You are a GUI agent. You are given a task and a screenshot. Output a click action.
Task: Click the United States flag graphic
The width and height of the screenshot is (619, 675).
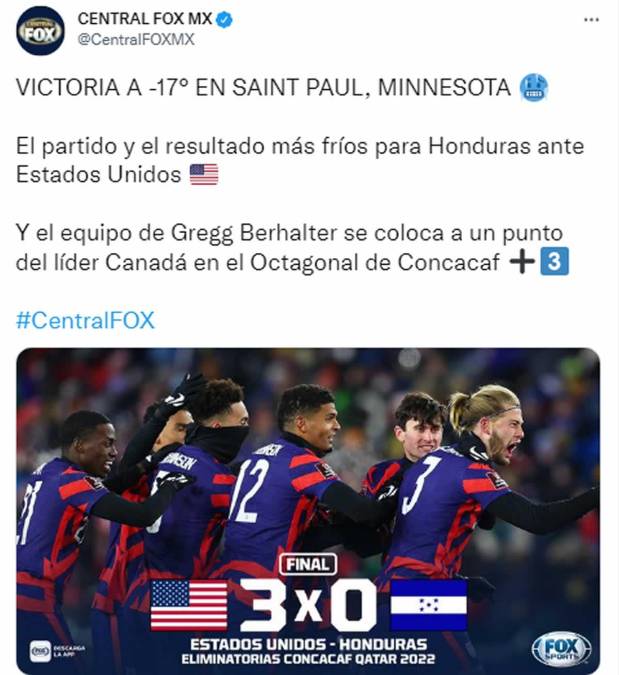[189, 605]
